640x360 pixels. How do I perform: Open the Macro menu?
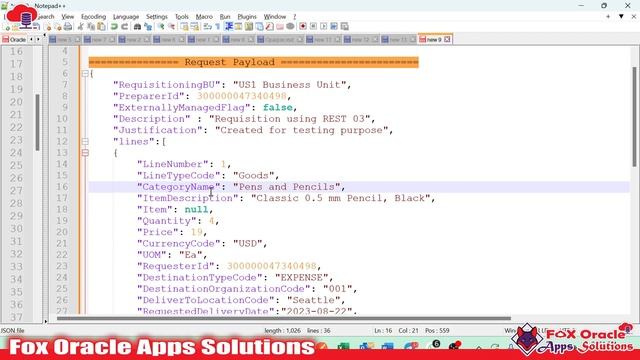pyautogui.click(x=204, y=17)
